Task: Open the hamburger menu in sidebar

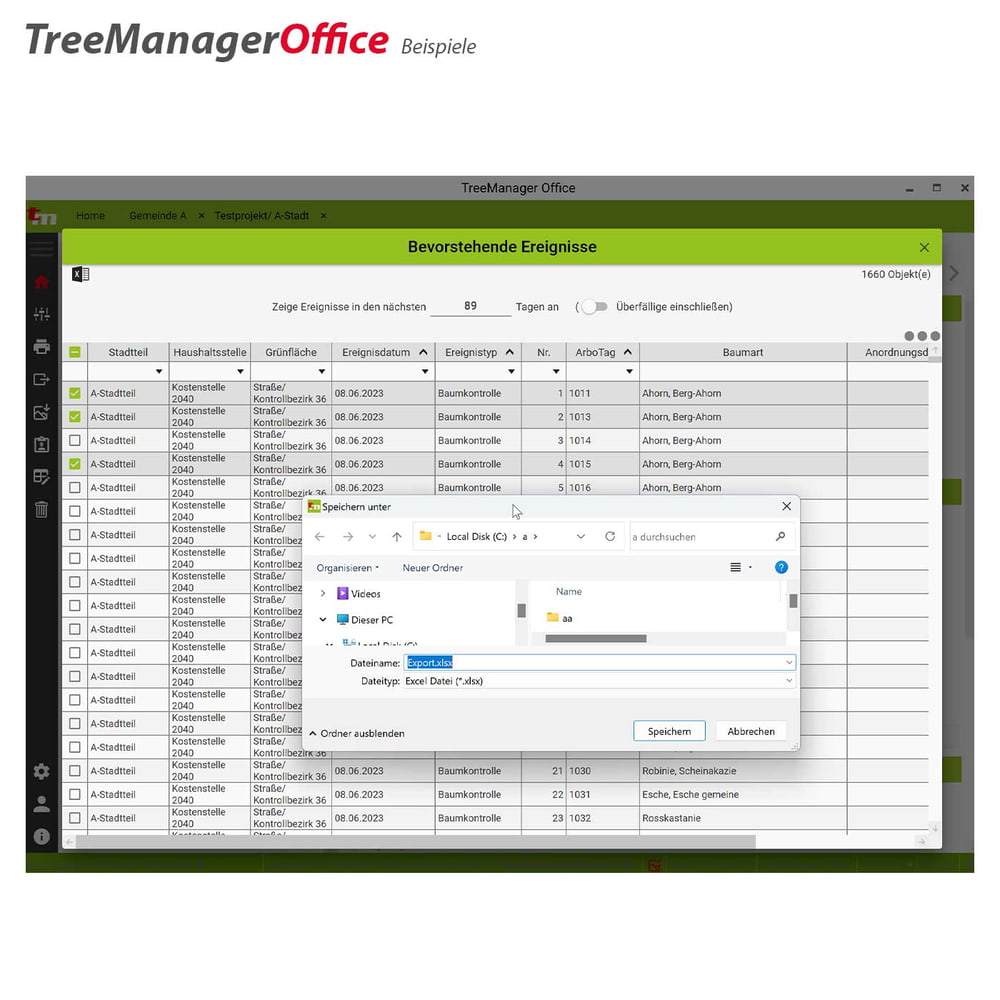Action: tap(41, 249)
